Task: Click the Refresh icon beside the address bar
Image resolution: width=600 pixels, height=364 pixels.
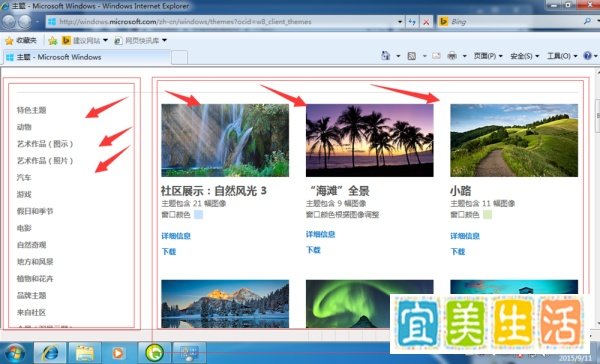Action: coord(412,22)
